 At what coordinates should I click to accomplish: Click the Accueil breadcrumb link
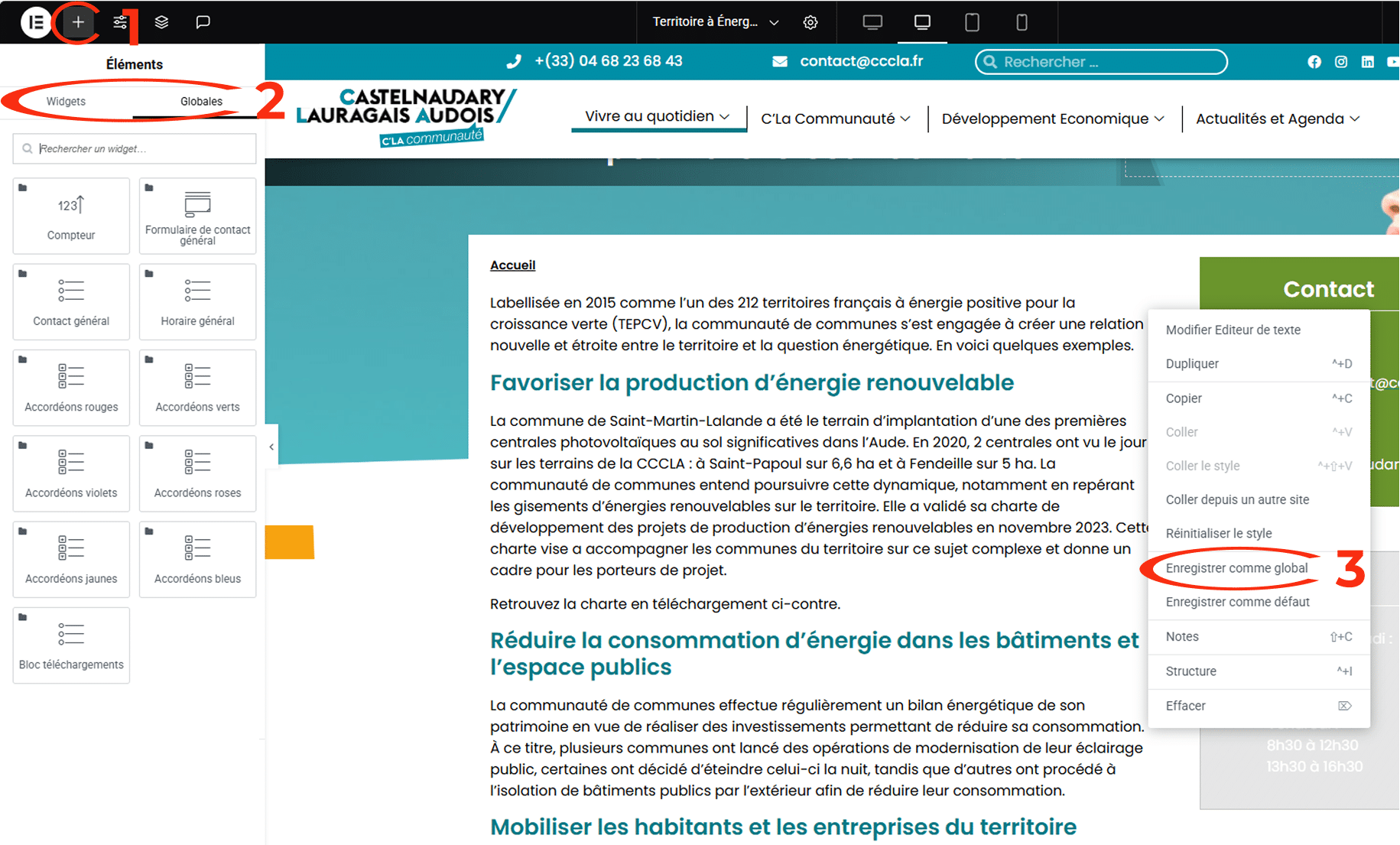(x=512, y=265)
